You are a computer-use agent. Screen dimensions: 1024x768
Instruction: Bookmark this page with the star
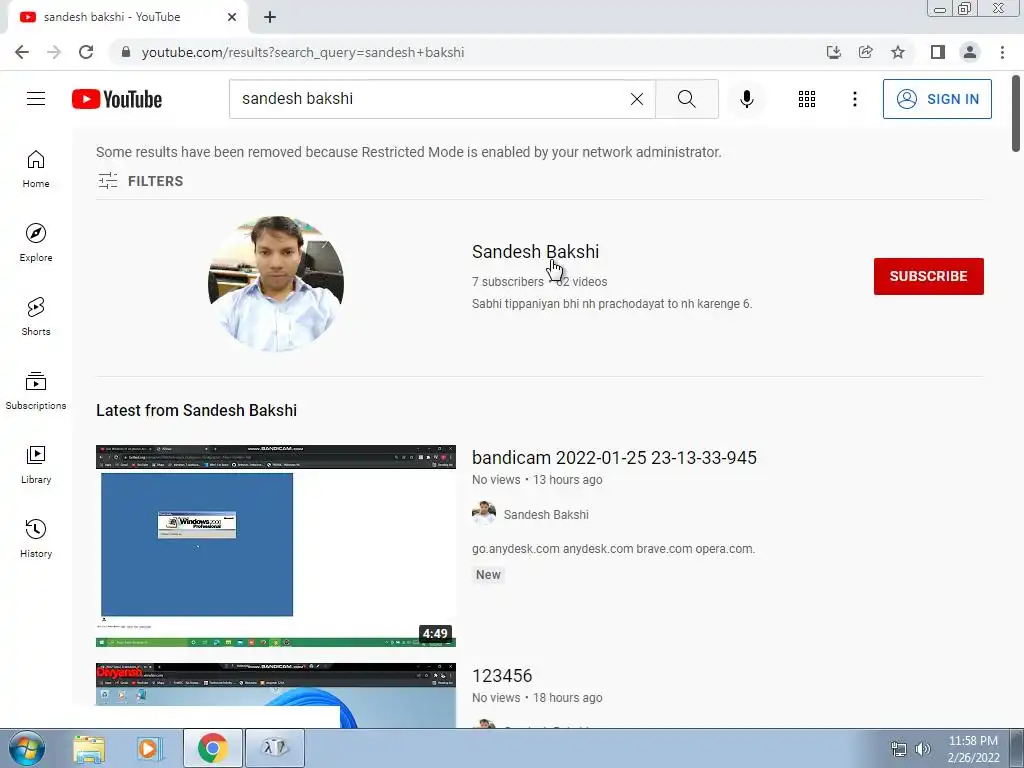tap(898, 52)
